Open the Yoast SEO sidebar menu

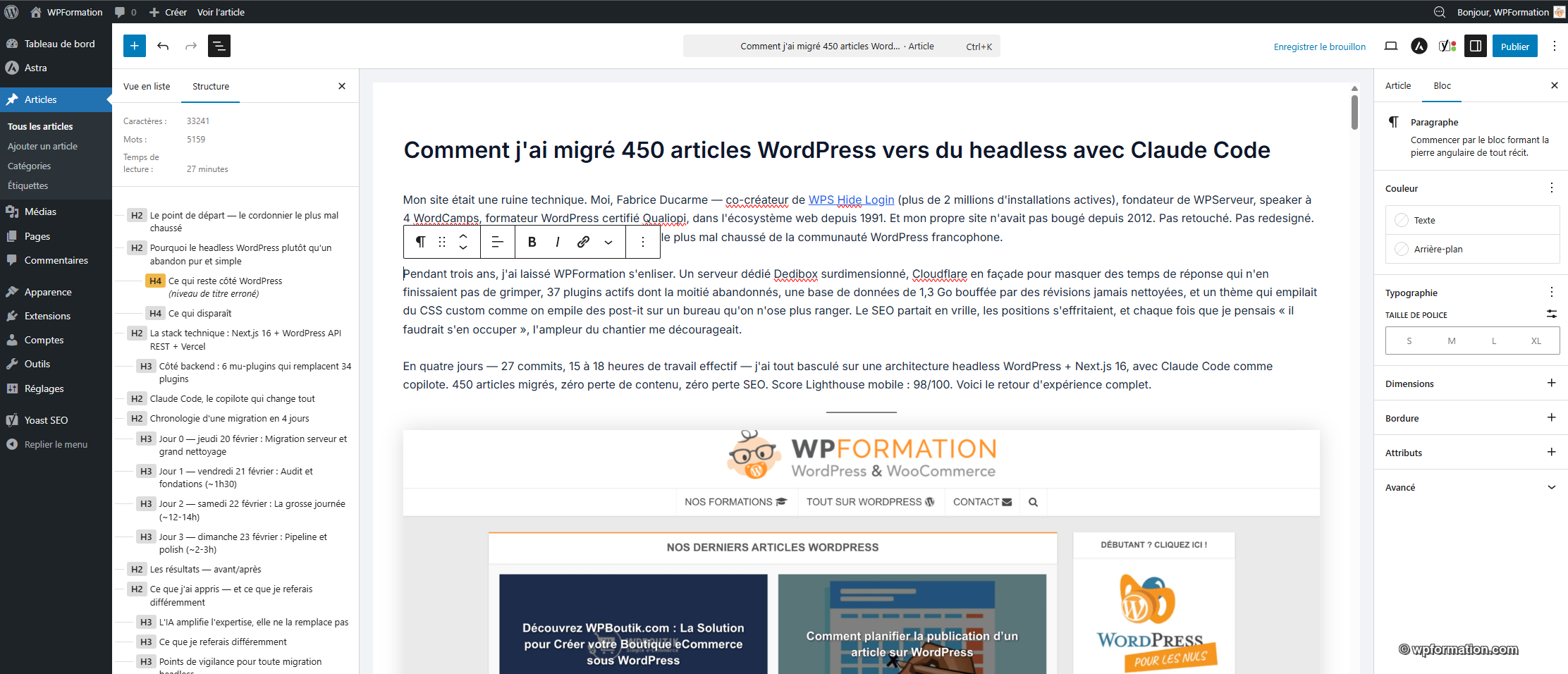coord(56,420)
